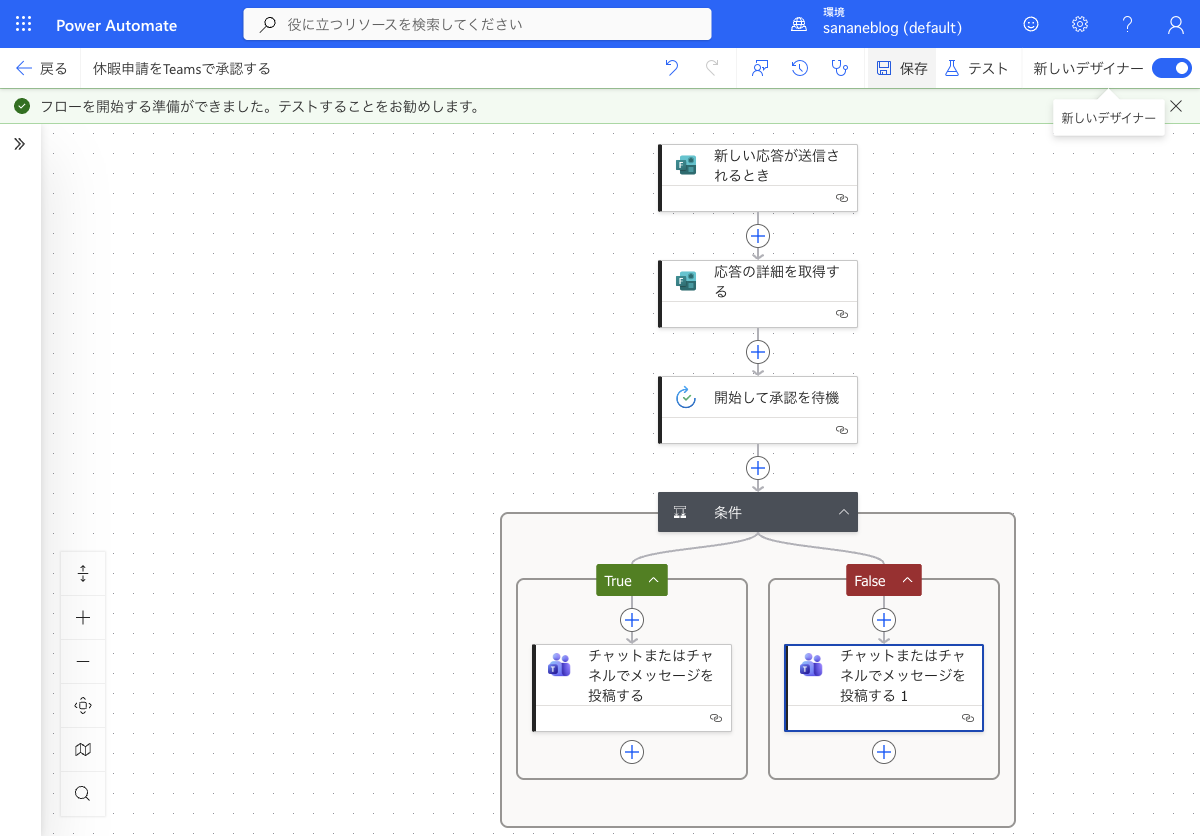Save the flow with 保存
This screenshot has width=1200, height=836.
902,68
